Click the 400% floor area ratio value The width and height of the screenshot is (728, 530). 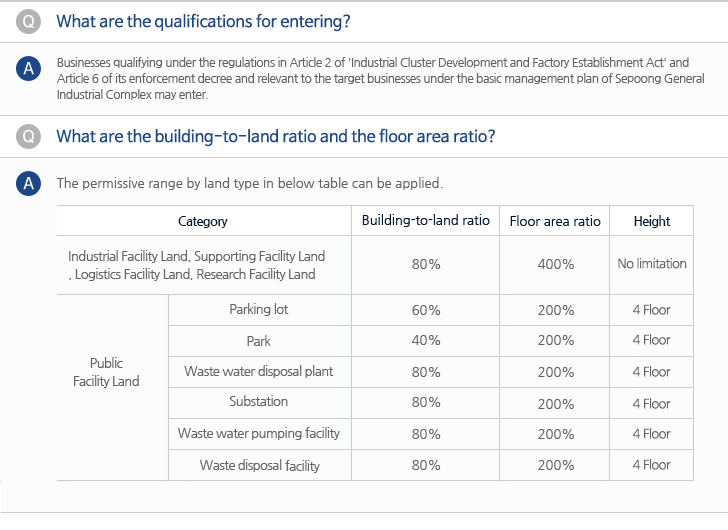(556, 265)
